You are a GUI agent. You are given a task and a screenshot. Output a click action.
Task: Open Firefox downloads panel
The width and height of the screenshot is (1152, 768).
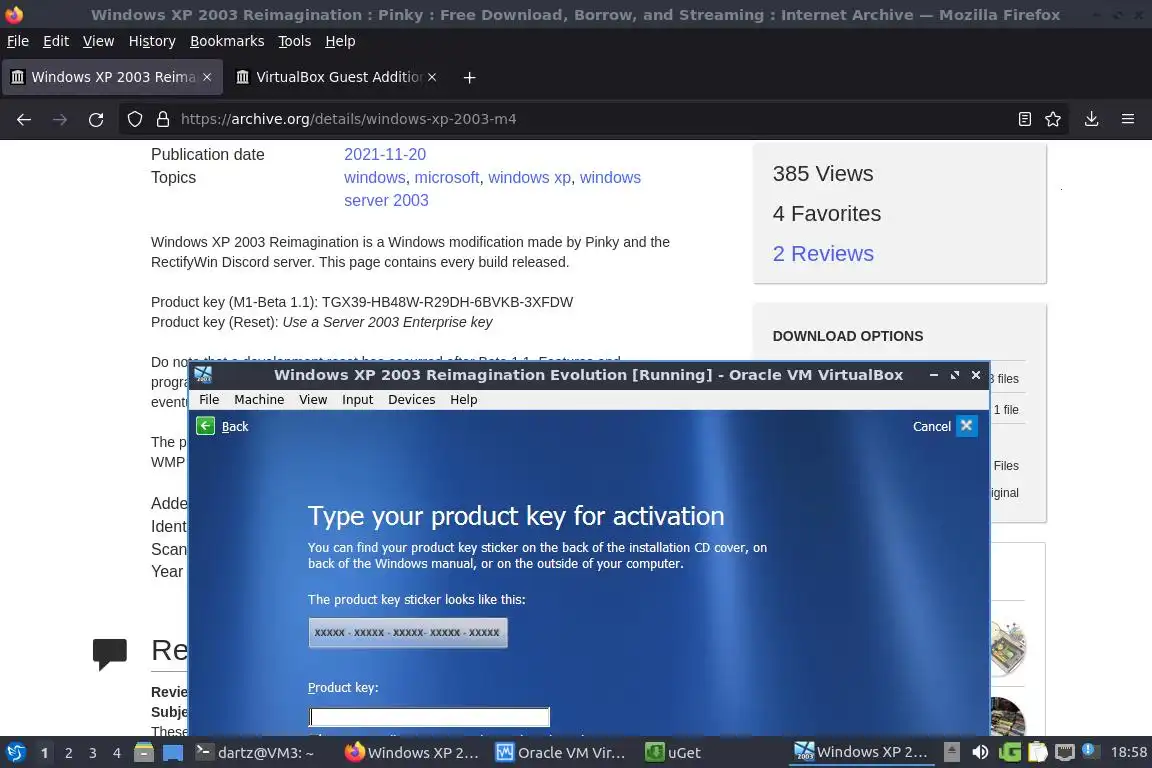[1092, 119]
